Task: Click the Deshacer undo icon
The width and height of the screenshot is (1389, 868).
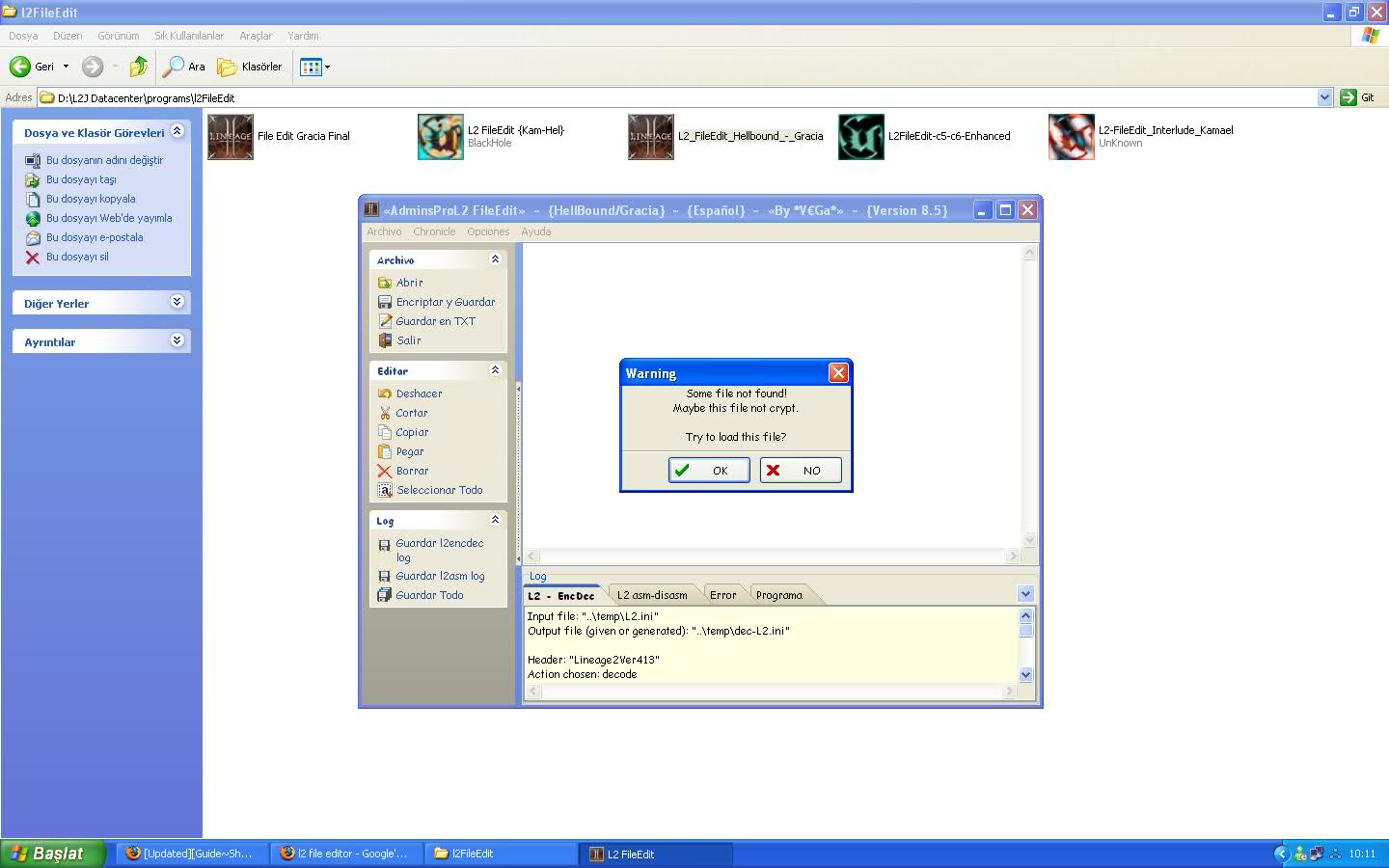Action: [x=385, y=393]
